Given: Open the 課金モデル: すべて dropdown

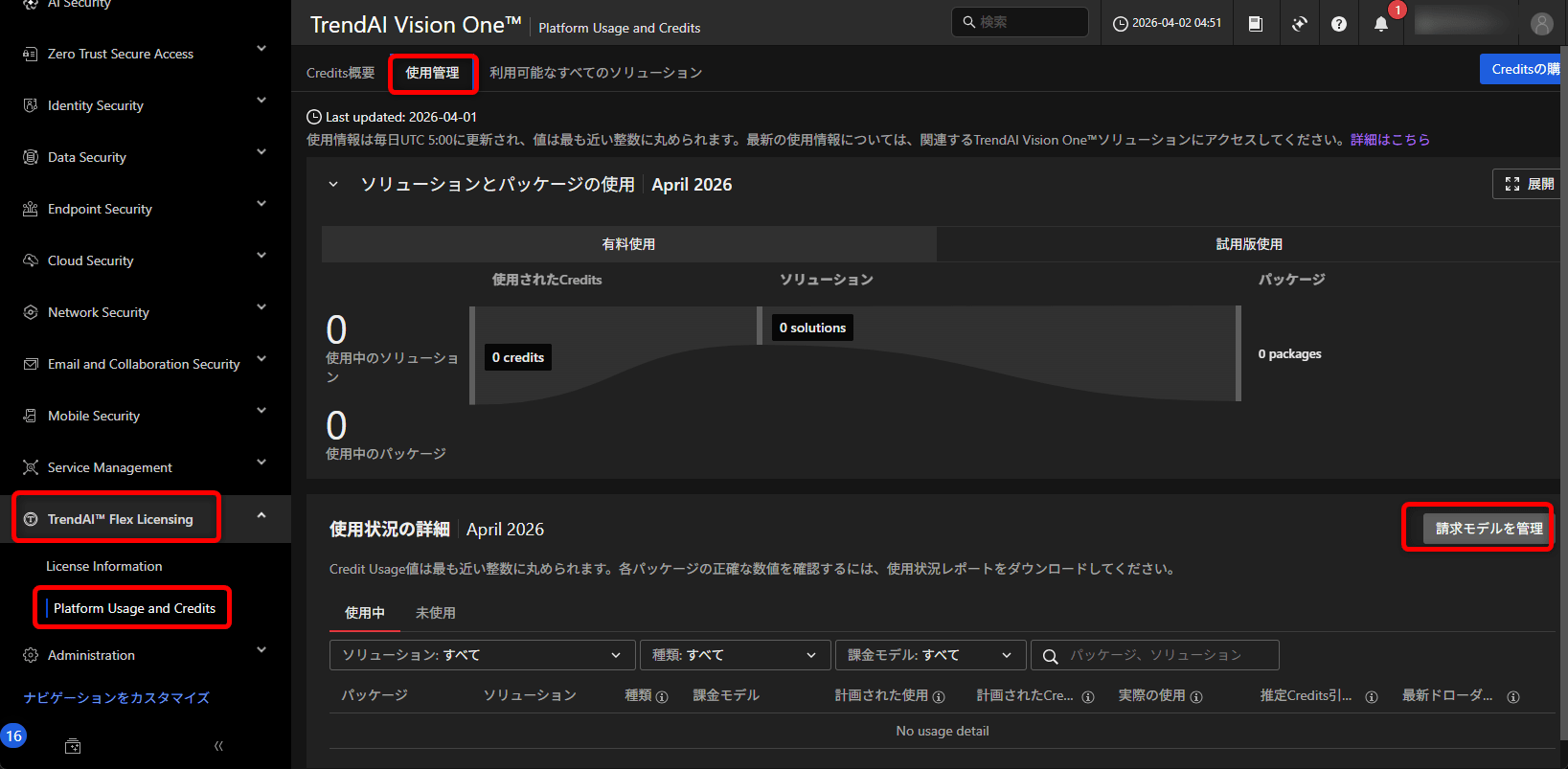Looking at the screenshot, I should click(930, 655).
